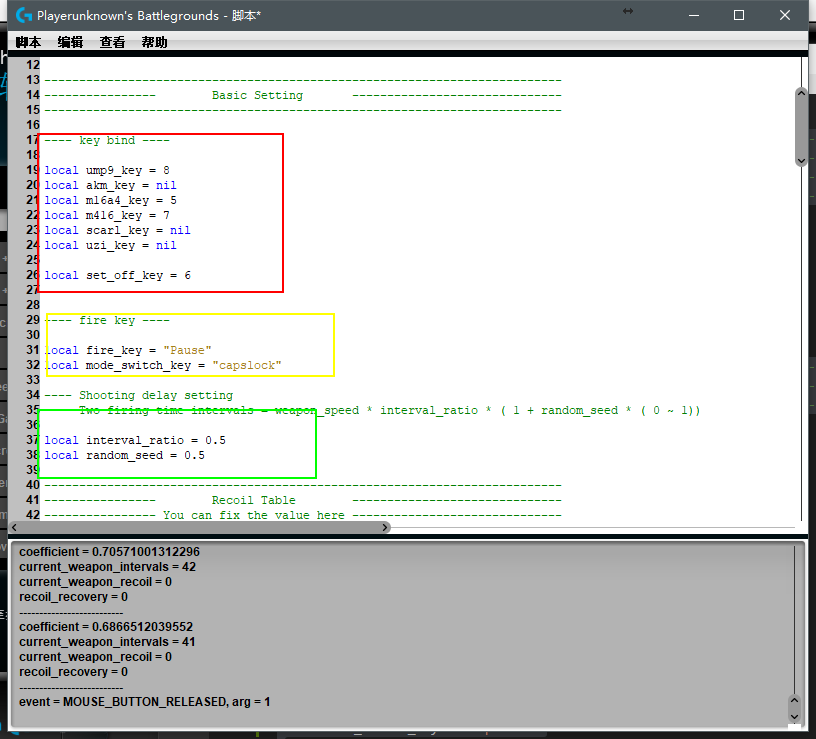Click line 'local scarl_key = nil'
This screenshot has width=816, height=739.
pyautogui.click(x=117, y=230)
